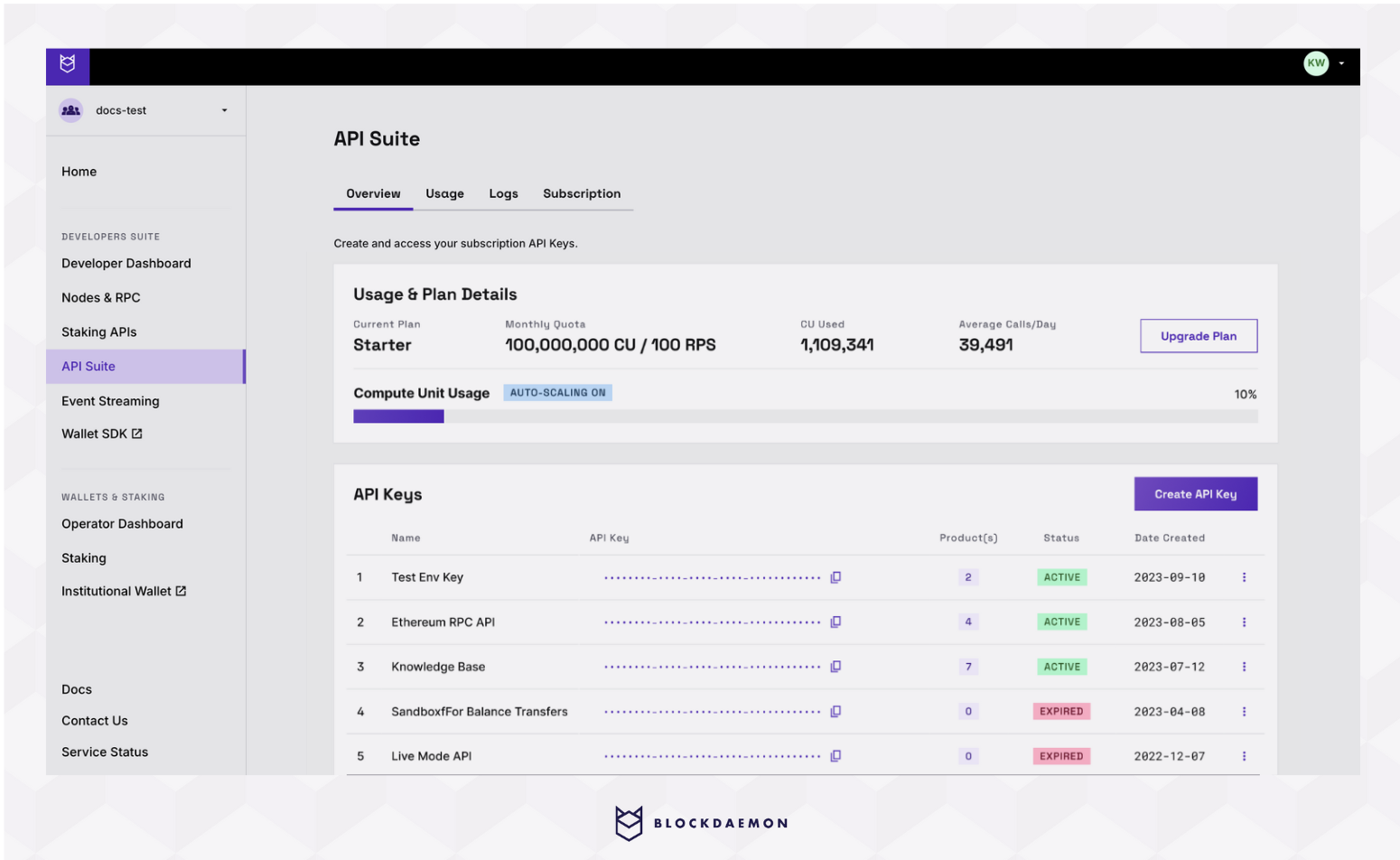Click the Status column header
This screenshot has height=860, width=1400.
pos(1061,538)
